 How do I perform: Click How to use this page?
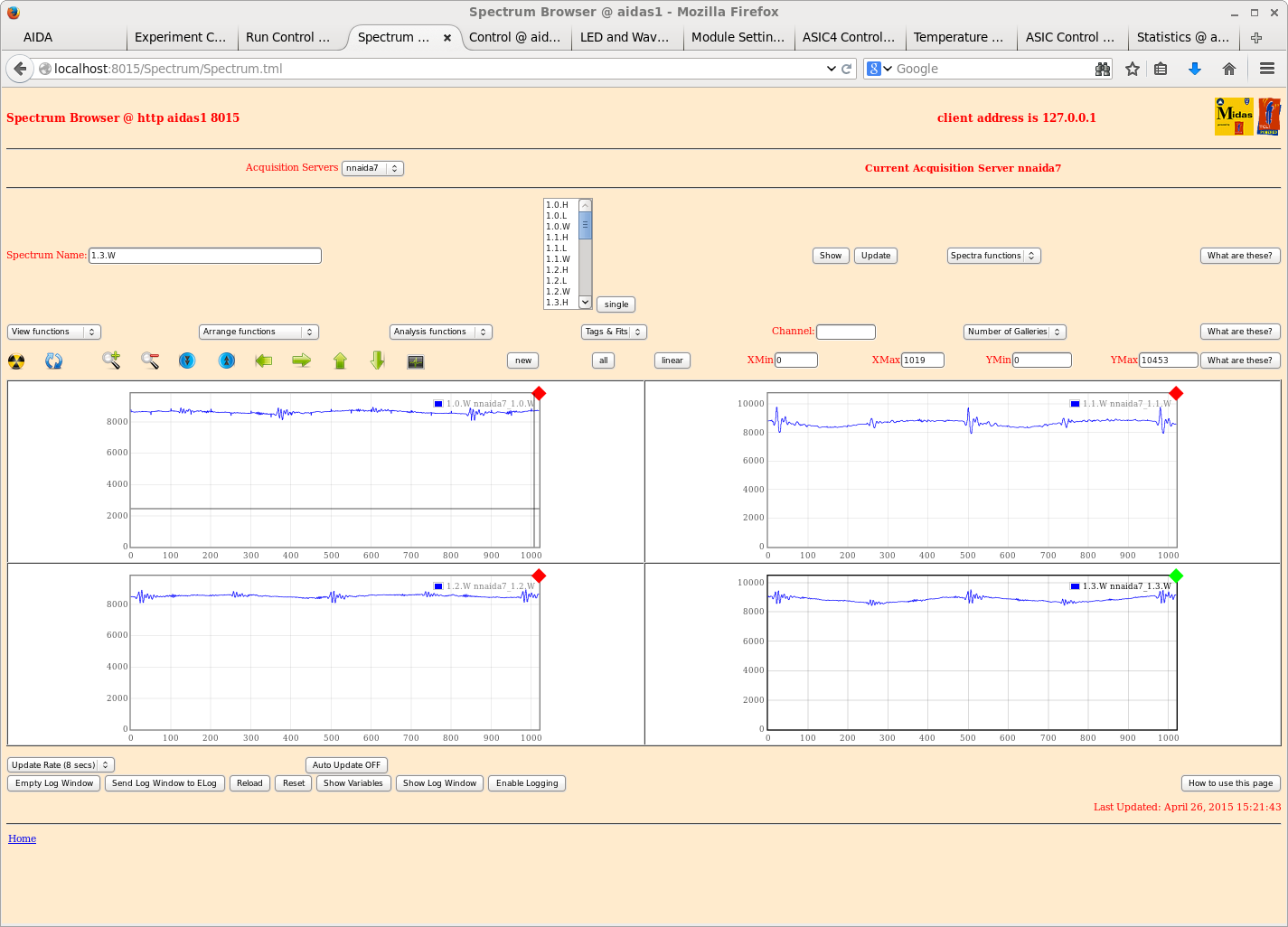(1230, 783)
